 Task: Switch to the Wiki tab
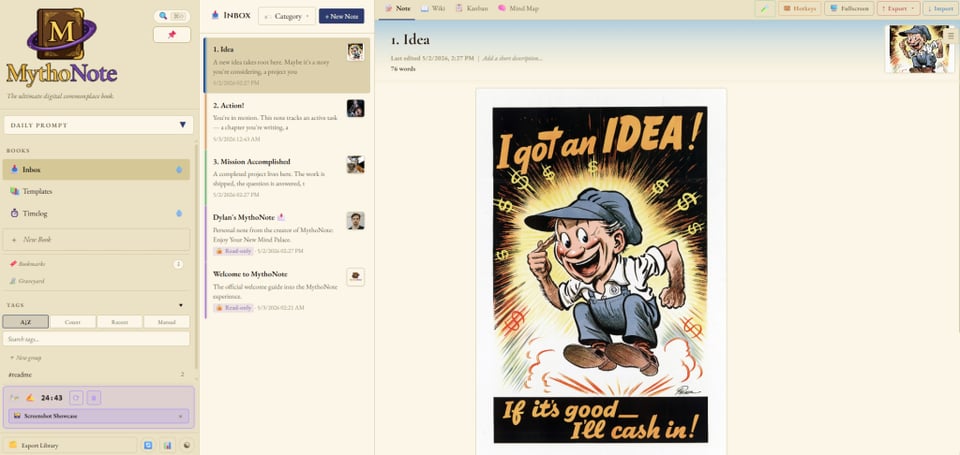coord(433,9)
